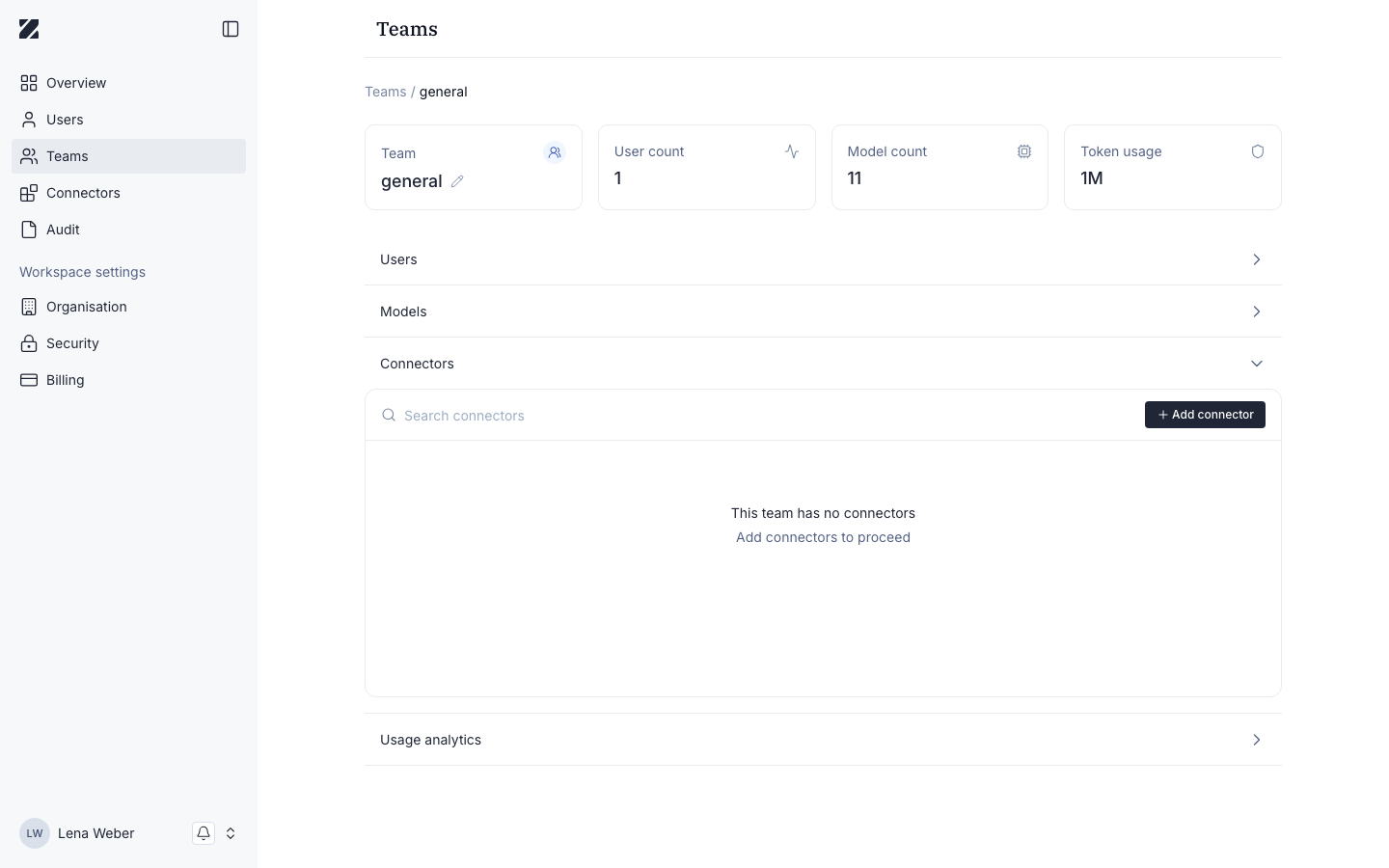1389x868 pixels.
Task: Click the Billing card icon
Action: coord(29,380)
